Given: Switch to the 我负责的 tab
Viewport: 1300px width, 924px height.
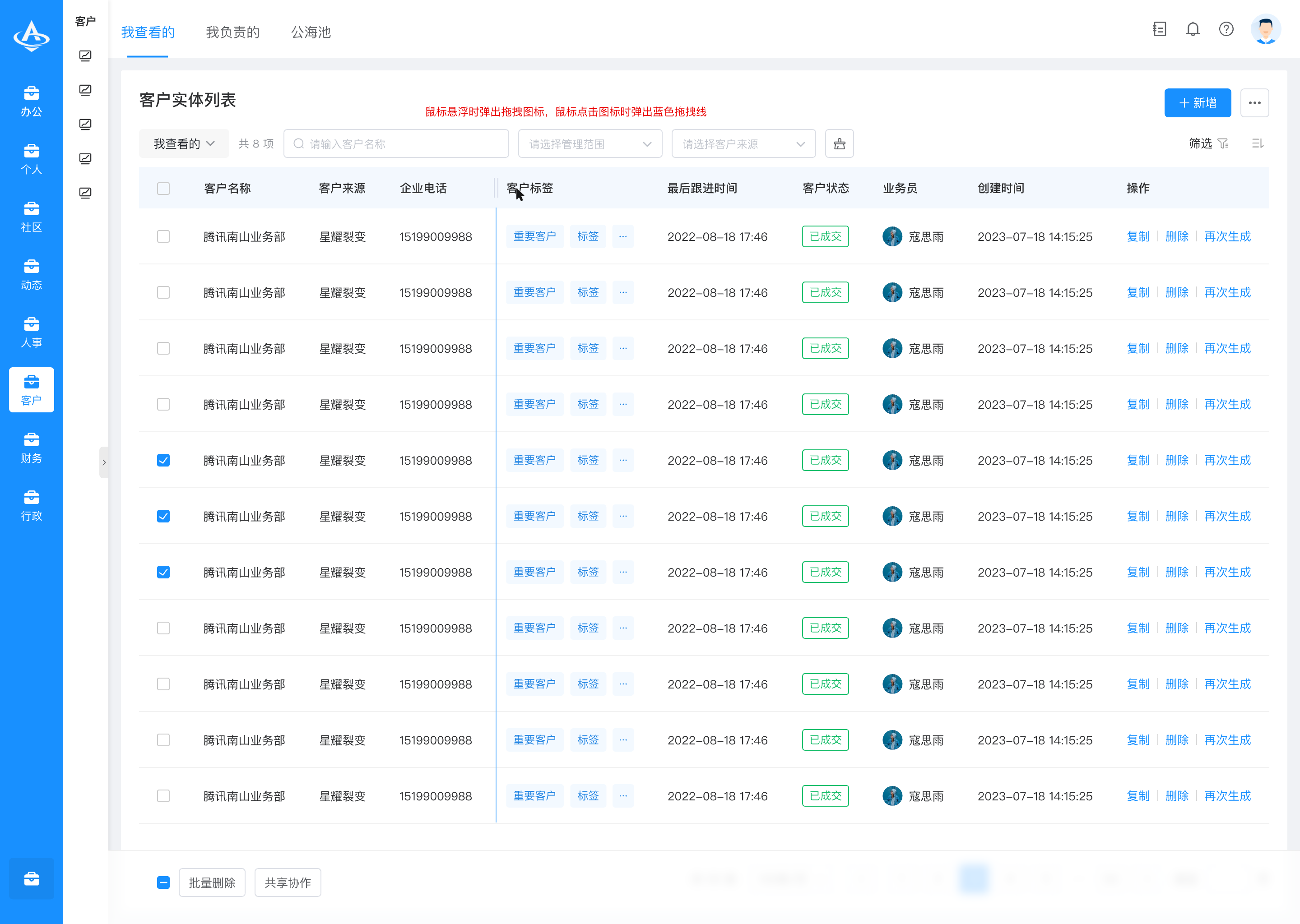Looking at the screenshot, I should (233, 32).
